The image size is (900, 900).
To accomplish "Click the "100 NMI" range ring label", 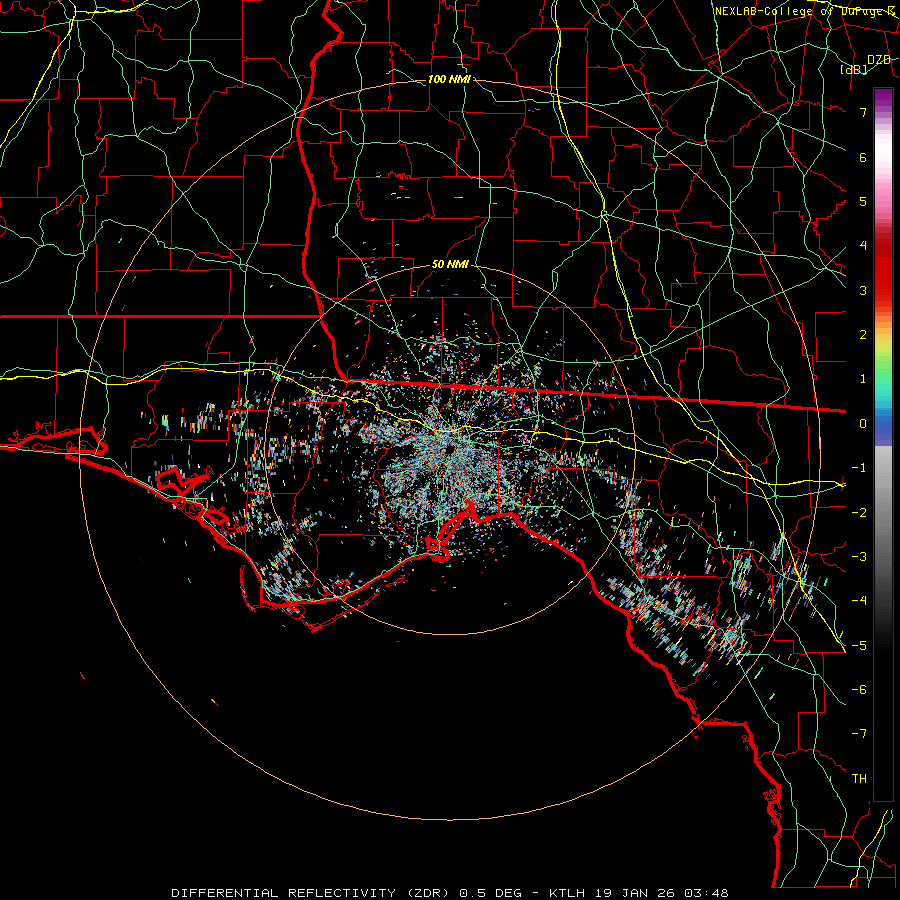I will point(449,79).
